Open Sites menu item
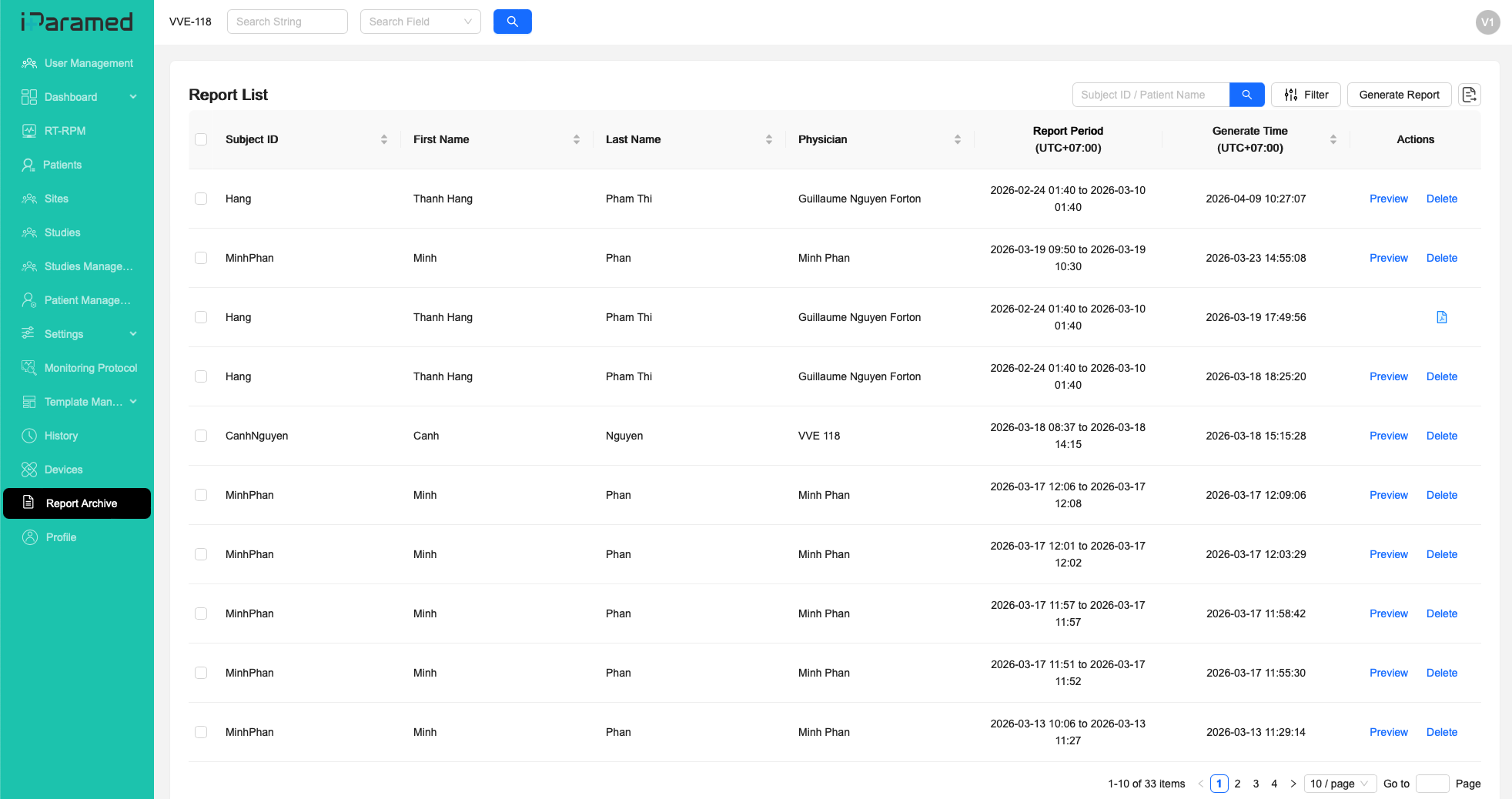 point(77,199)
